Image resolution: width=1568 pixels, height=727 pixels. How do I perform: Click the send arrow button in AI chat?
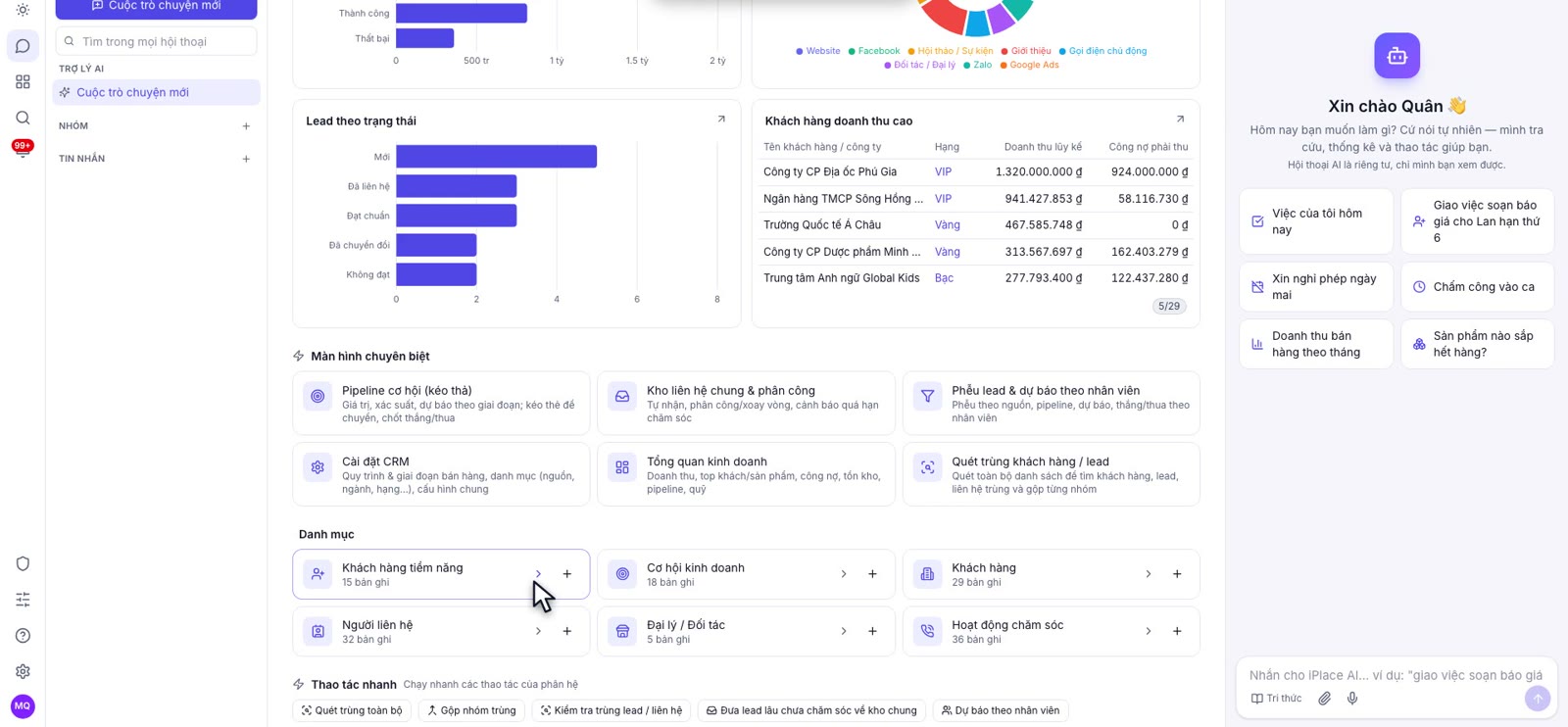[1538, 698]
